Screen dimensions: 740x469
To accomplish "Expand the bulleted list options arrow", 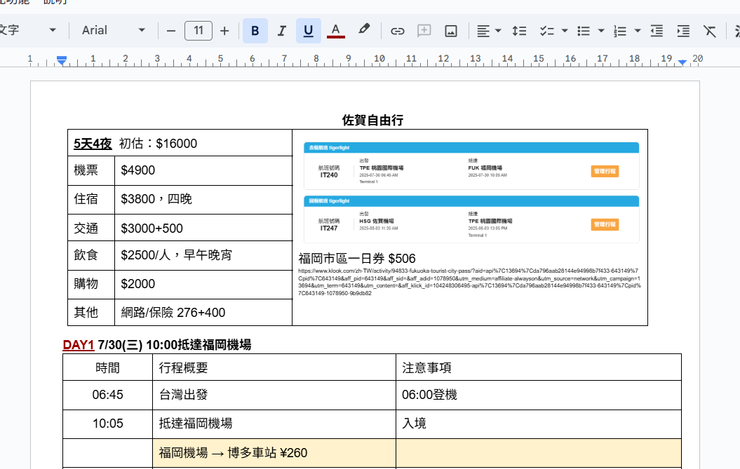I will coord(601,31).
